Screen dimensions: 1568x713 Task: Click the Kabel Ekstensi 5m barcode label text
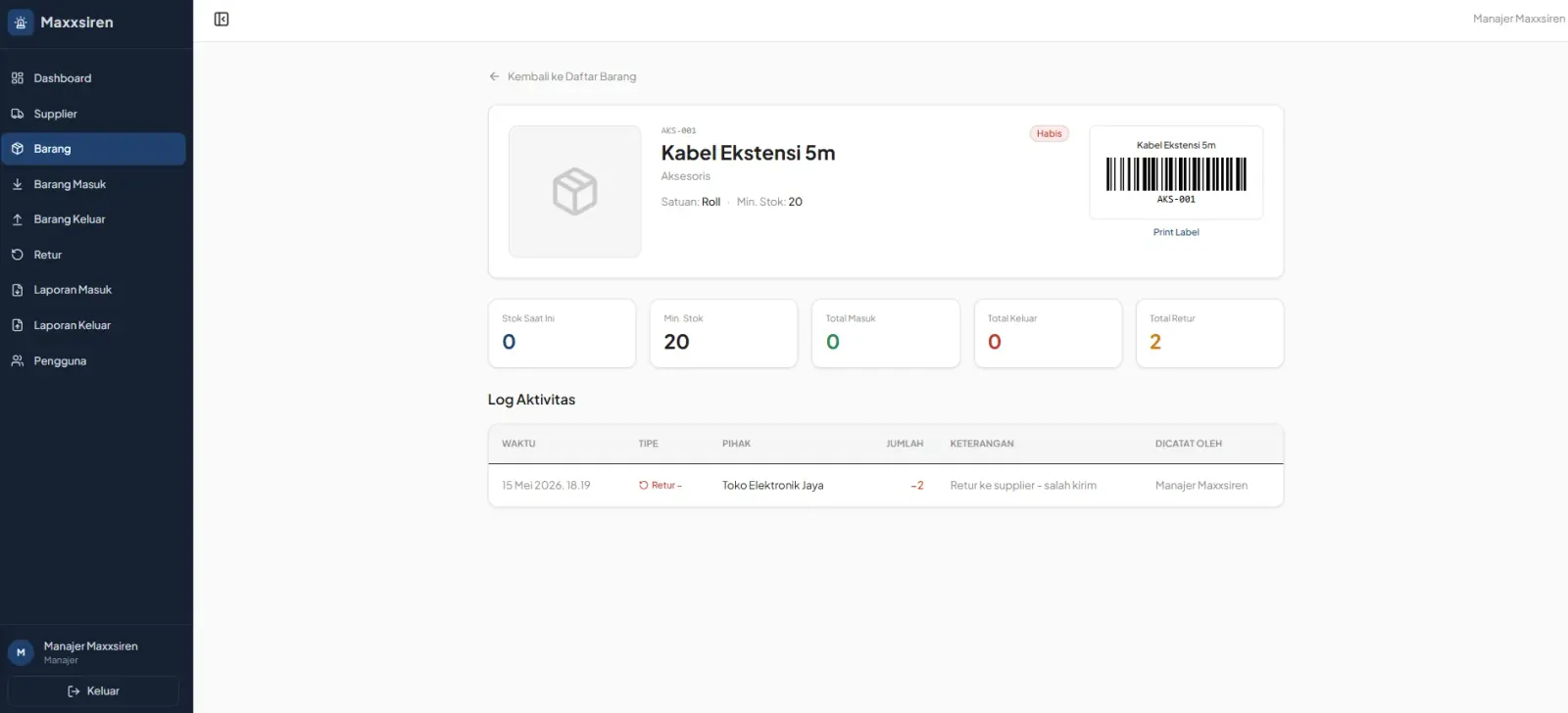pyautogui.click(x=1176, y=145)
